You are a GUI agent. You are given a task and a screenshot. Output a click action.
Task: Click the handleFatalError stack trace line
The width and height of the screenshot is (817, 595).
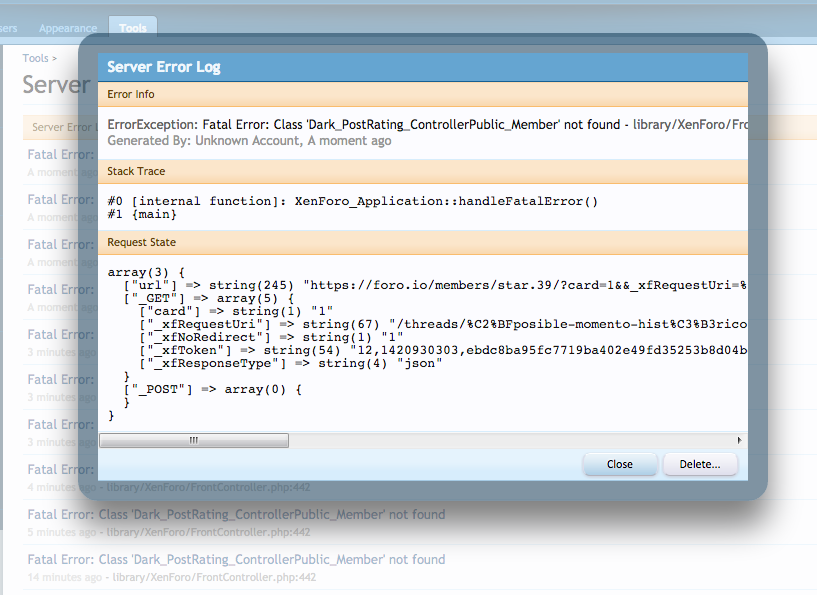coord(352,201)
